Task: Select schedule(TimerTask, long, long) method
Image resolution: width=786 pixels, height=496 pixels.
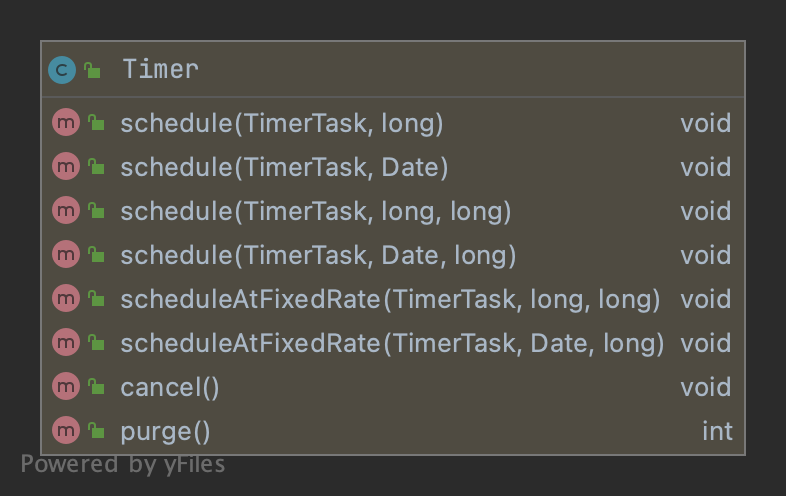Action: tap(316, 211)
